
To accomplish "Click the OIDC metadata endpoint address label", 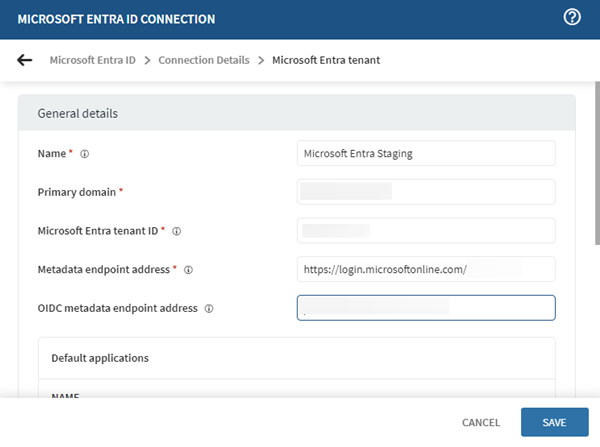I will 117,308.
